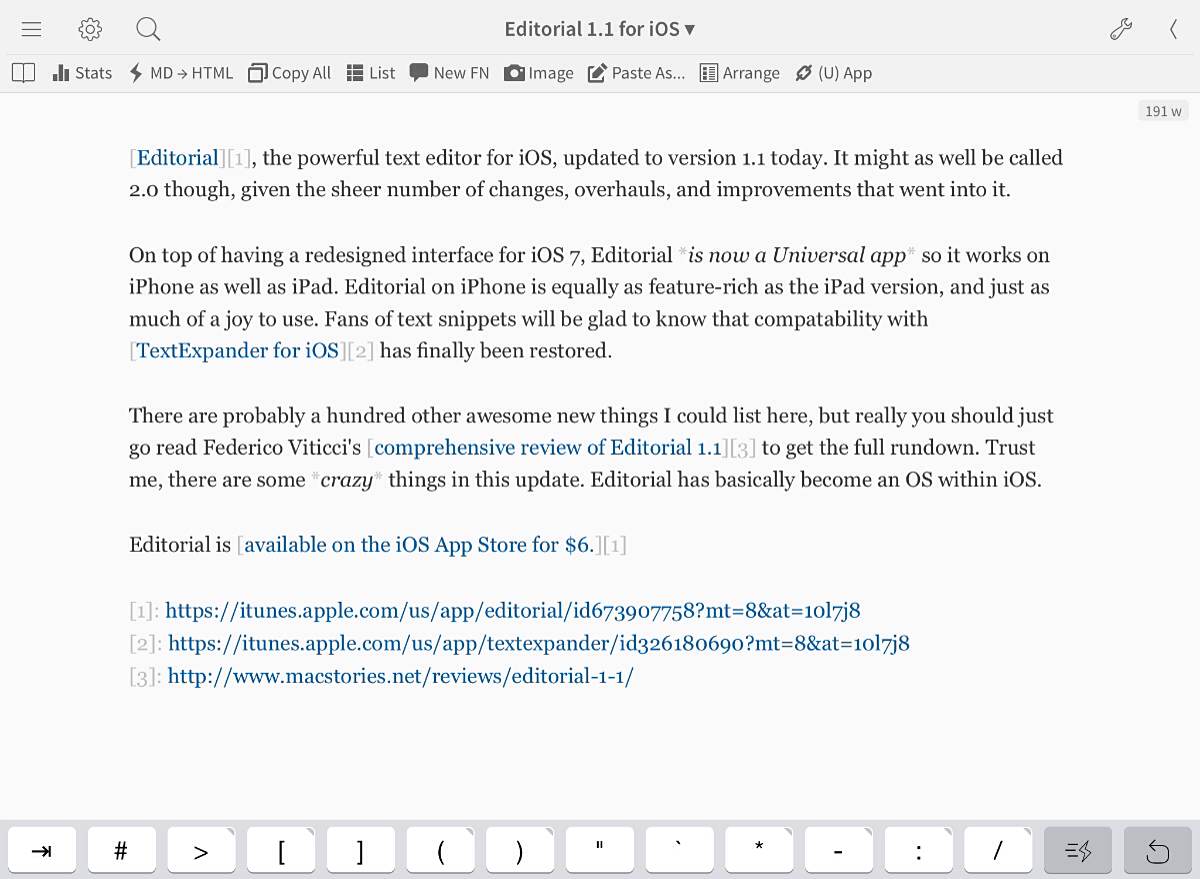This screenshot has height=879, width=1200.
Task: Run the Arrange workflow
Action: tap(740, 72)
